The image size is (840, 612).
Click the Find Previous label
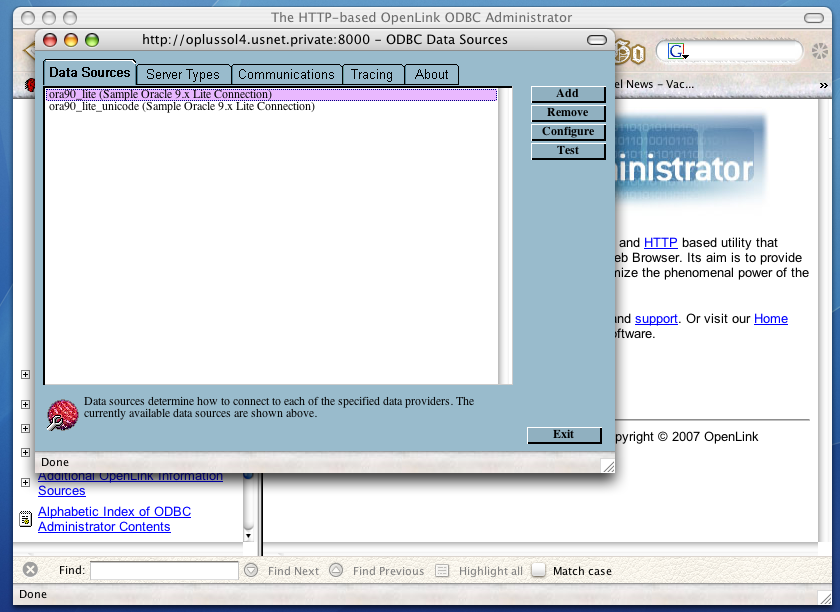tap(388, 571)
